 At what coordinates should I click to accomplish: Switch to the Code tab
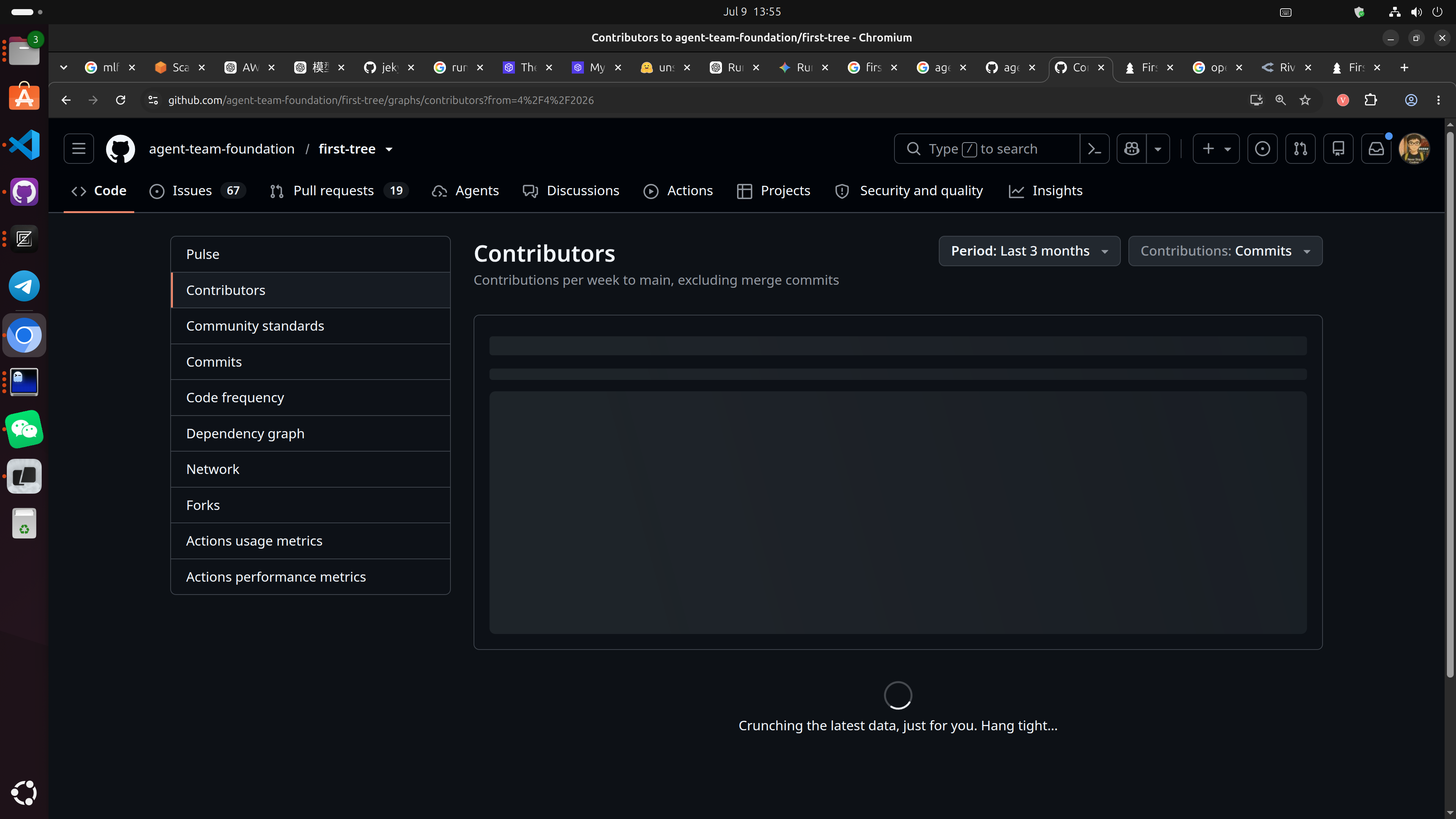(99, 190)
